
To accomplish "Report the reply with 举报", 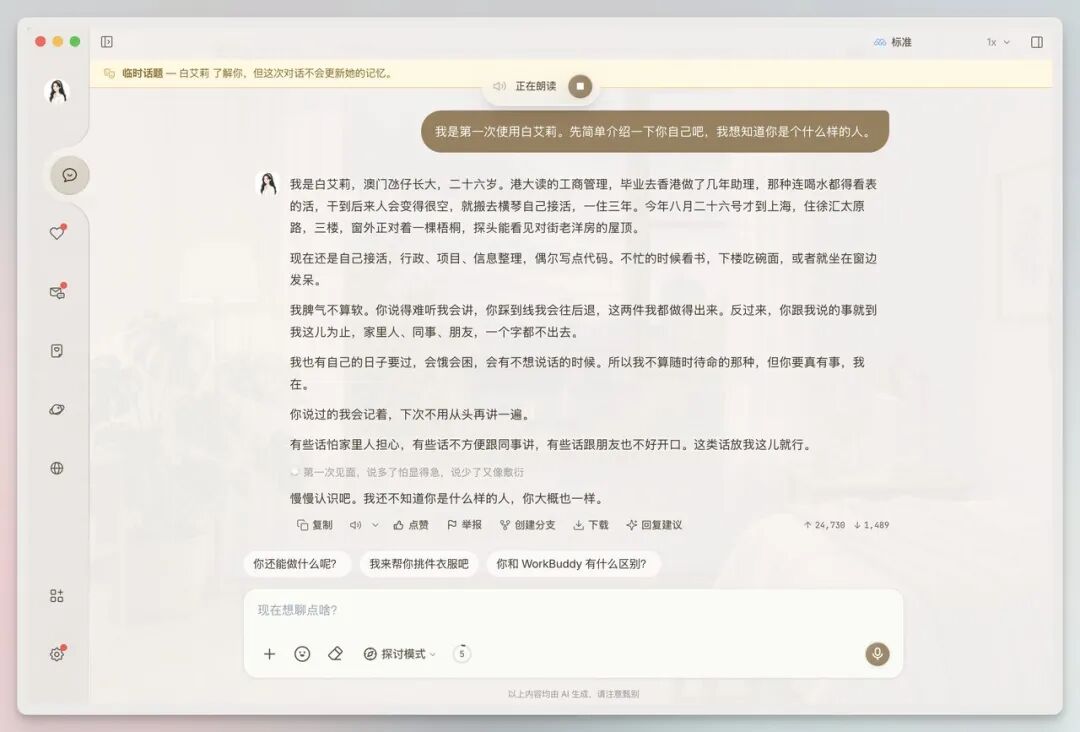I will click(x=464, y=525).
